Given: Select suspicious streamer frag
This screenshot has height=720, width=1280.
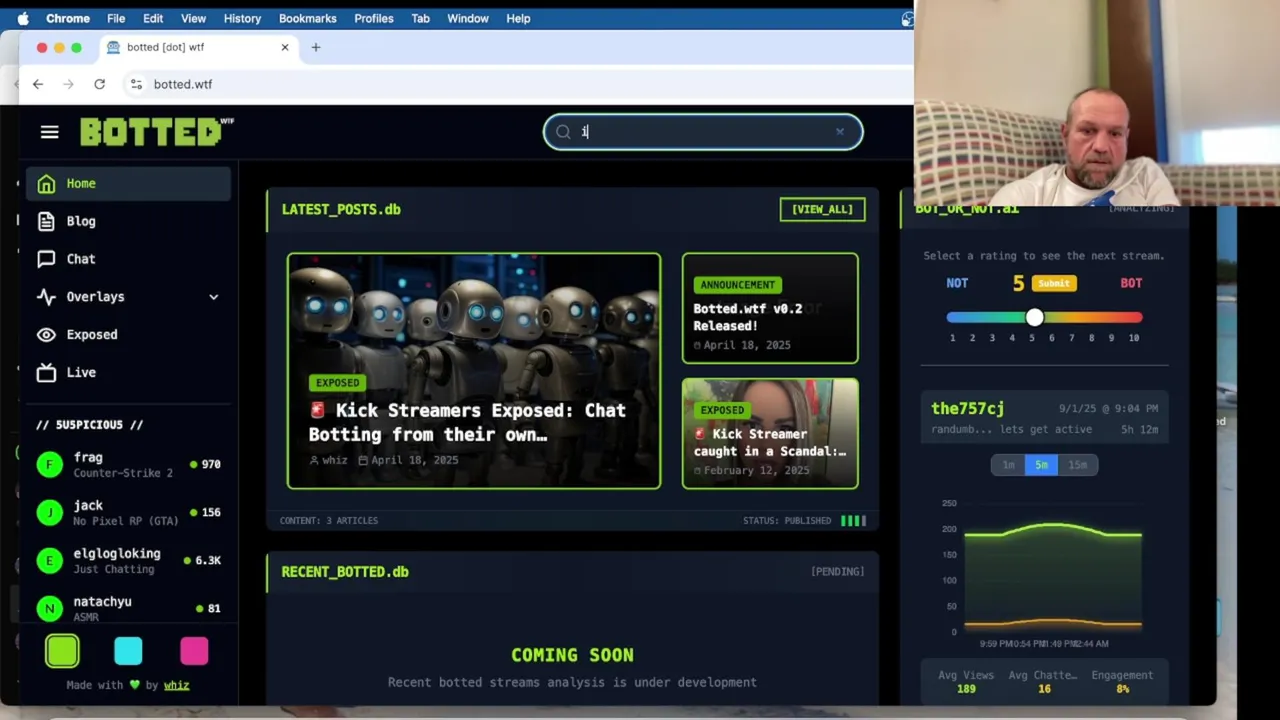Looking at the screenshot, I should (128, 464).
